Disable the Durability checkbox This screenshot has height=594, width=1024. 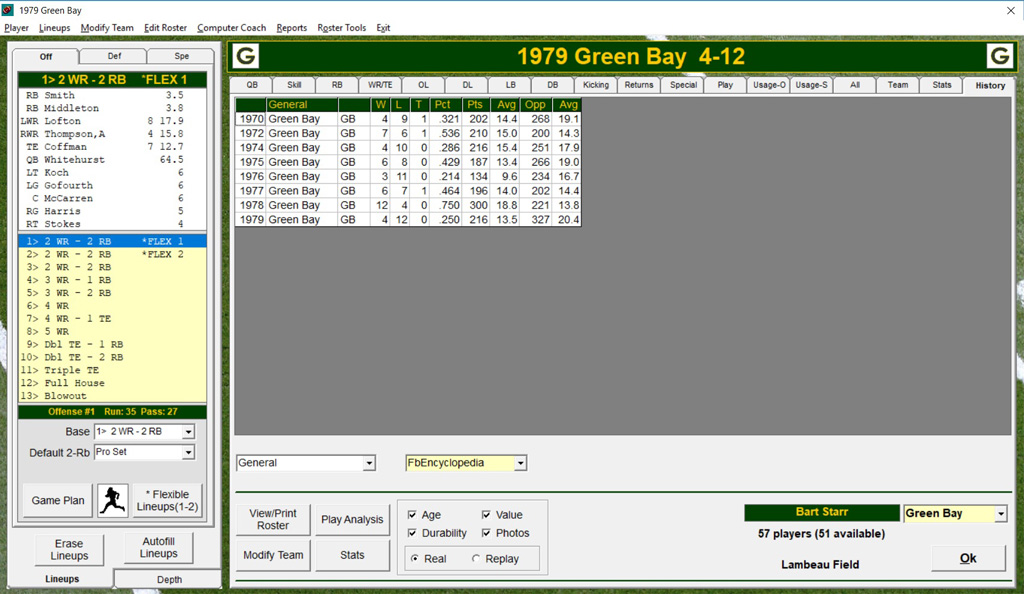pyautogui.click(x=412, y=533)
